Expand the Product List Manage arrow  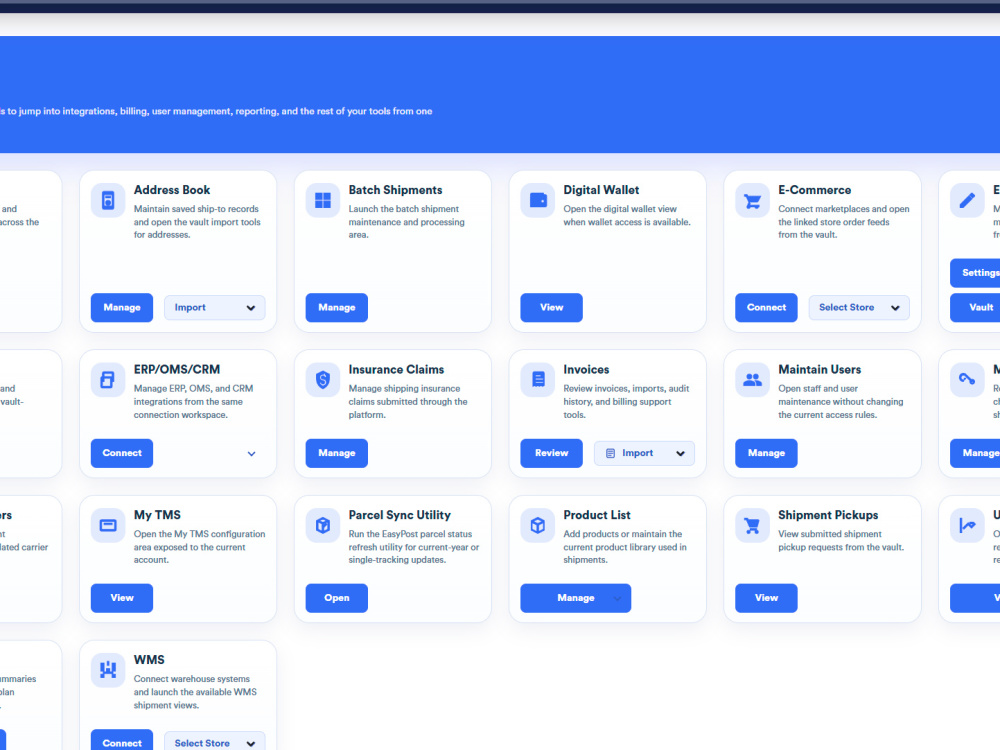point(617,598)
